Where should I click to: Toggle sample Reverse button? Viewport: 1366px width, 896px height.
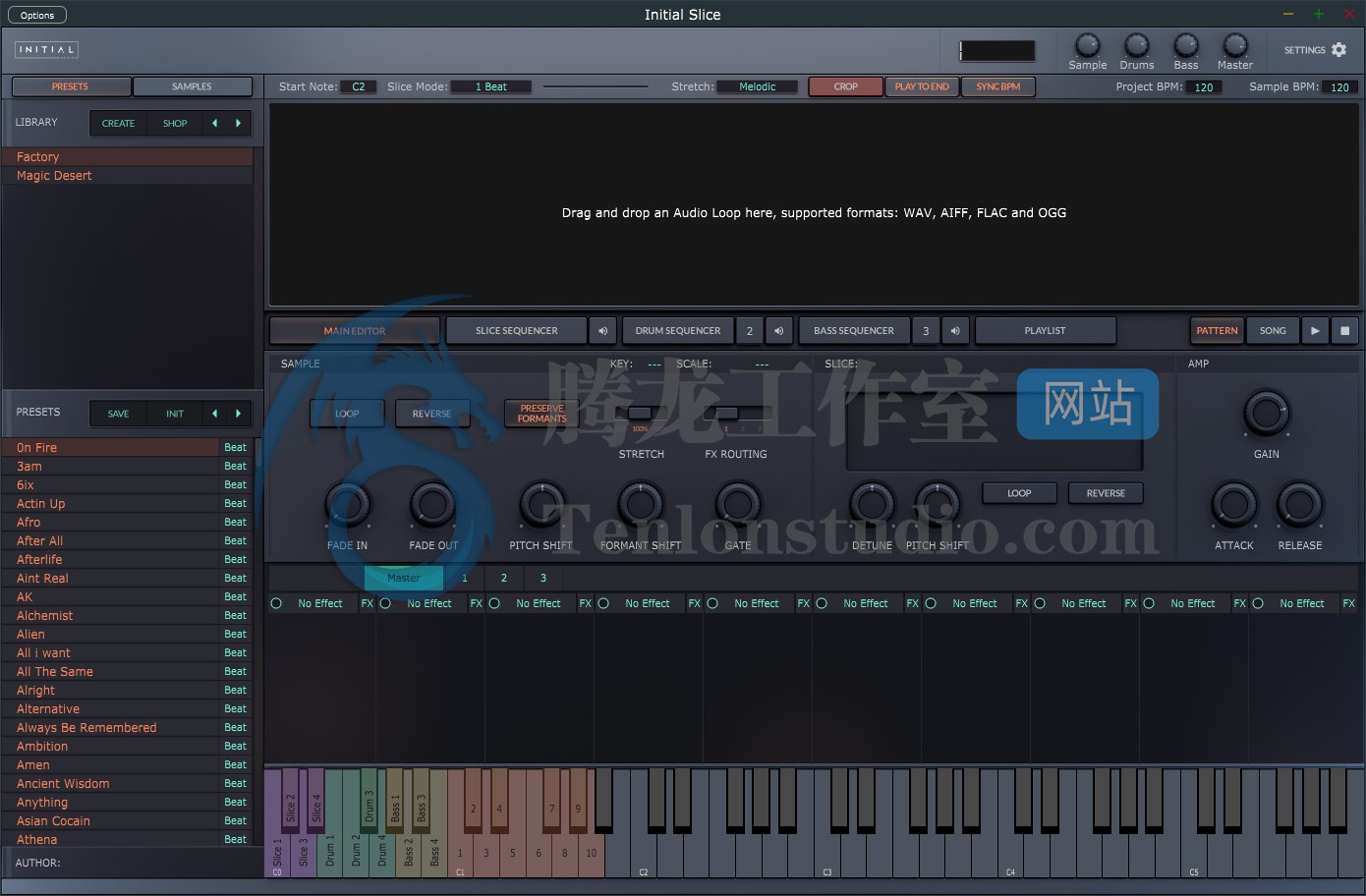pos(431,414)
